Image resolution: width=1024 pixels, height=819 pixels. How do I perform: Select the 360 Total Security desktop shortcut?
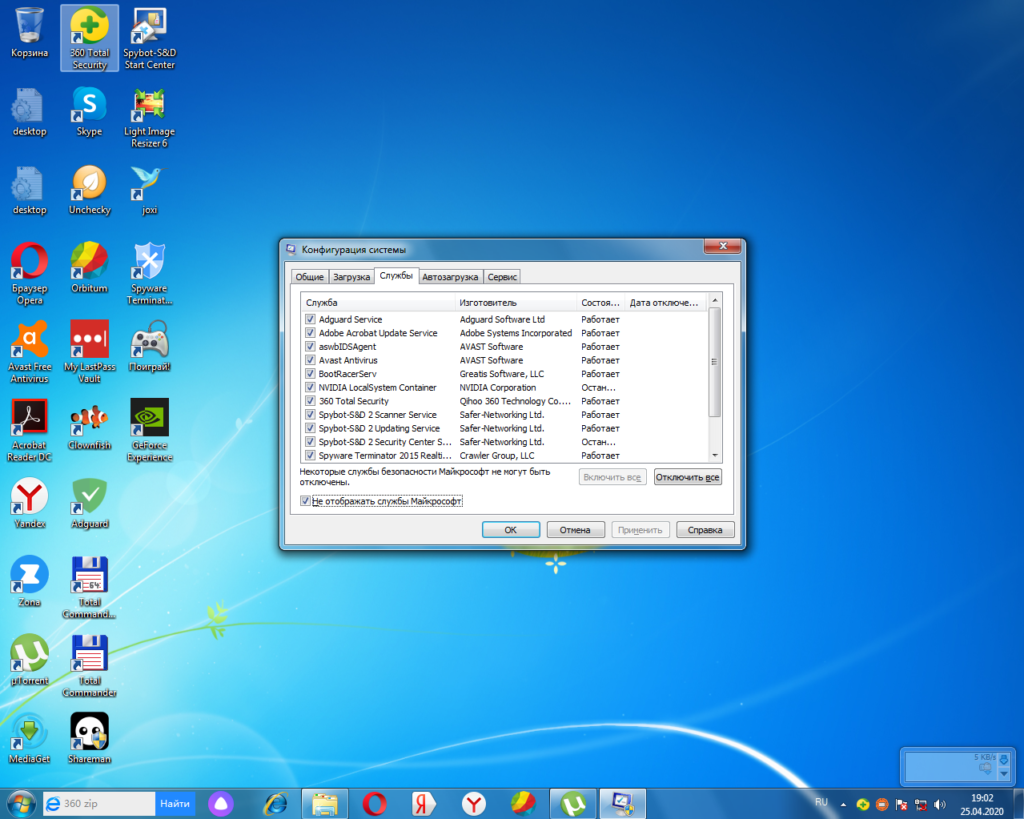[89, 38]
